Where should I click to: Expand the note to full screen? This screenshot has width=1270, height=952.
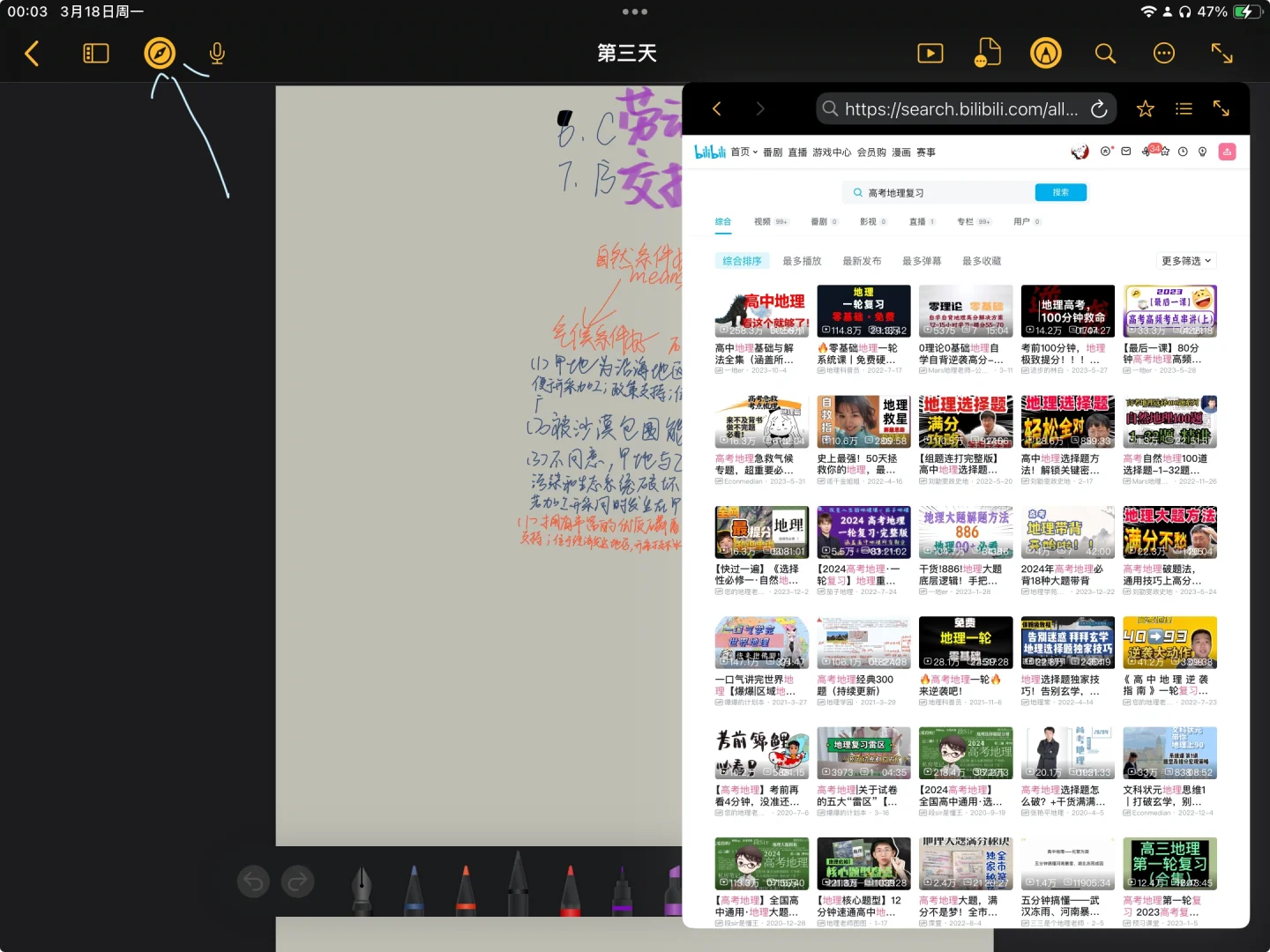[x=1222, y=54]
